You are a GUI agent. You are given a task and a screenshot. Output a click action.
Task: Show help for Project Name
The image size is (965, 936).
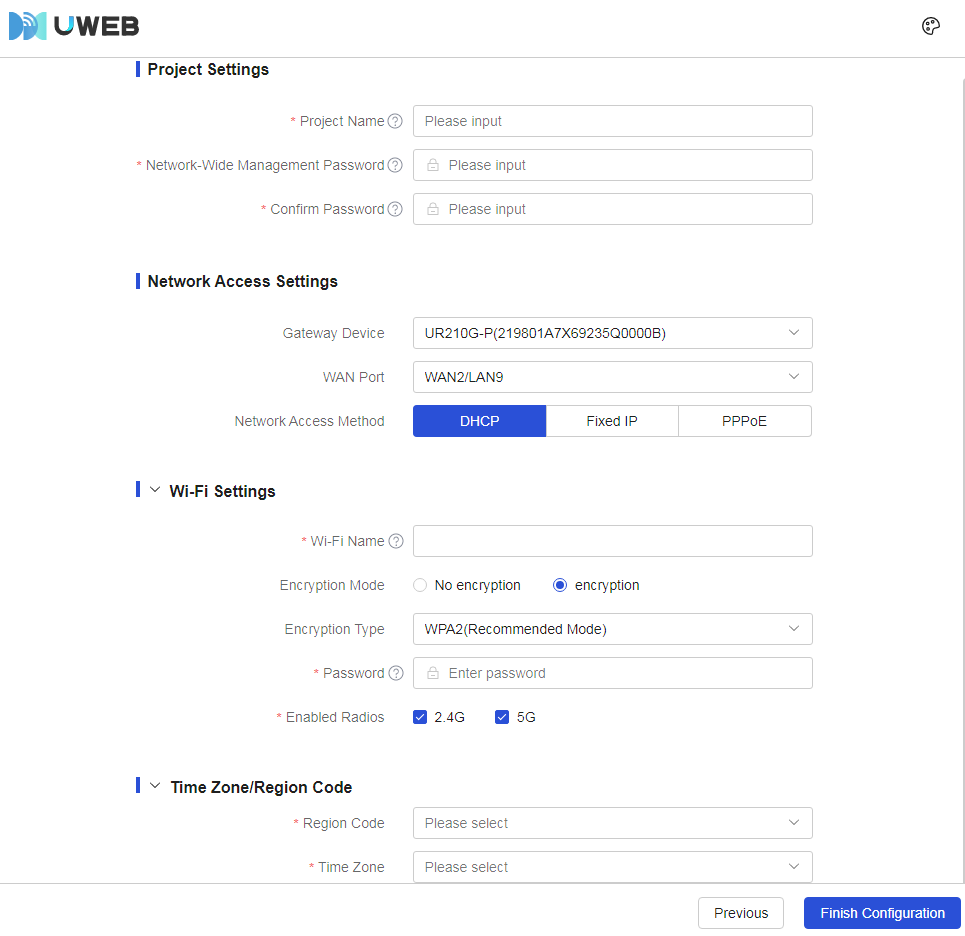(x=395, y=121)
